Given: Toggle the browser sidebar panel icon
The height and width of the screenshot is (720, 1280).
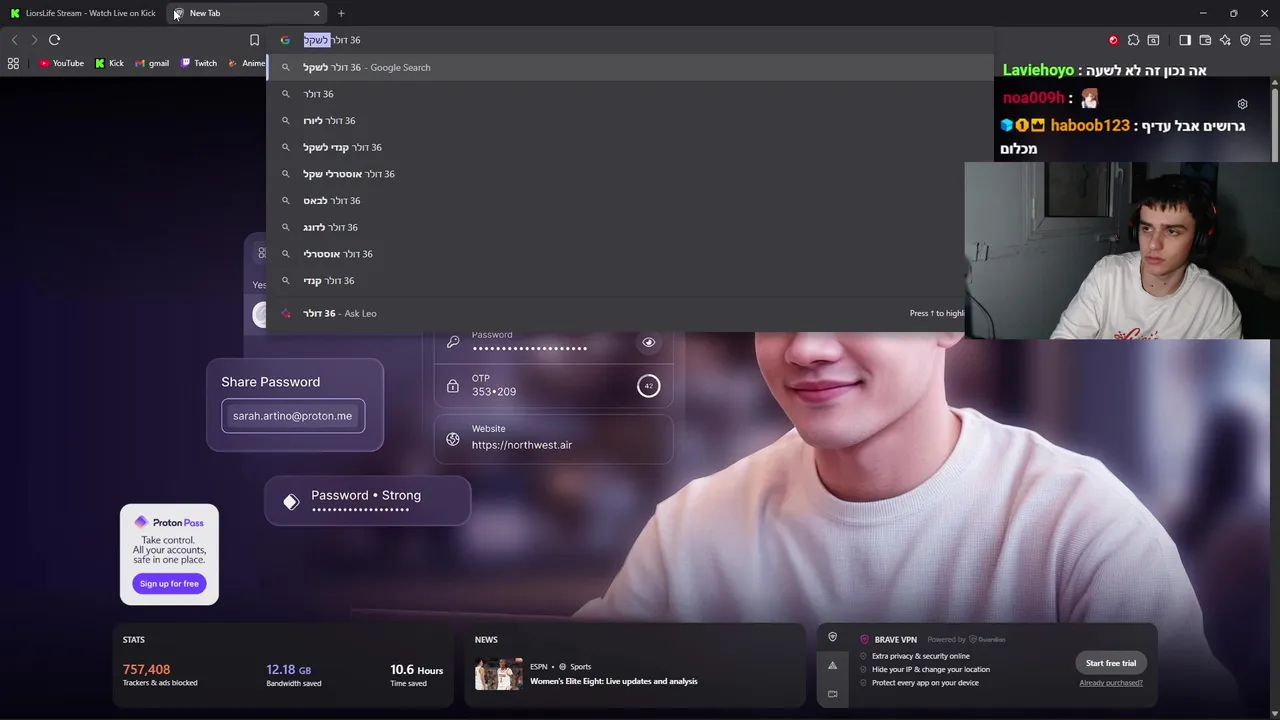Looking at the screenshot, I should [x=1185, y=40].
